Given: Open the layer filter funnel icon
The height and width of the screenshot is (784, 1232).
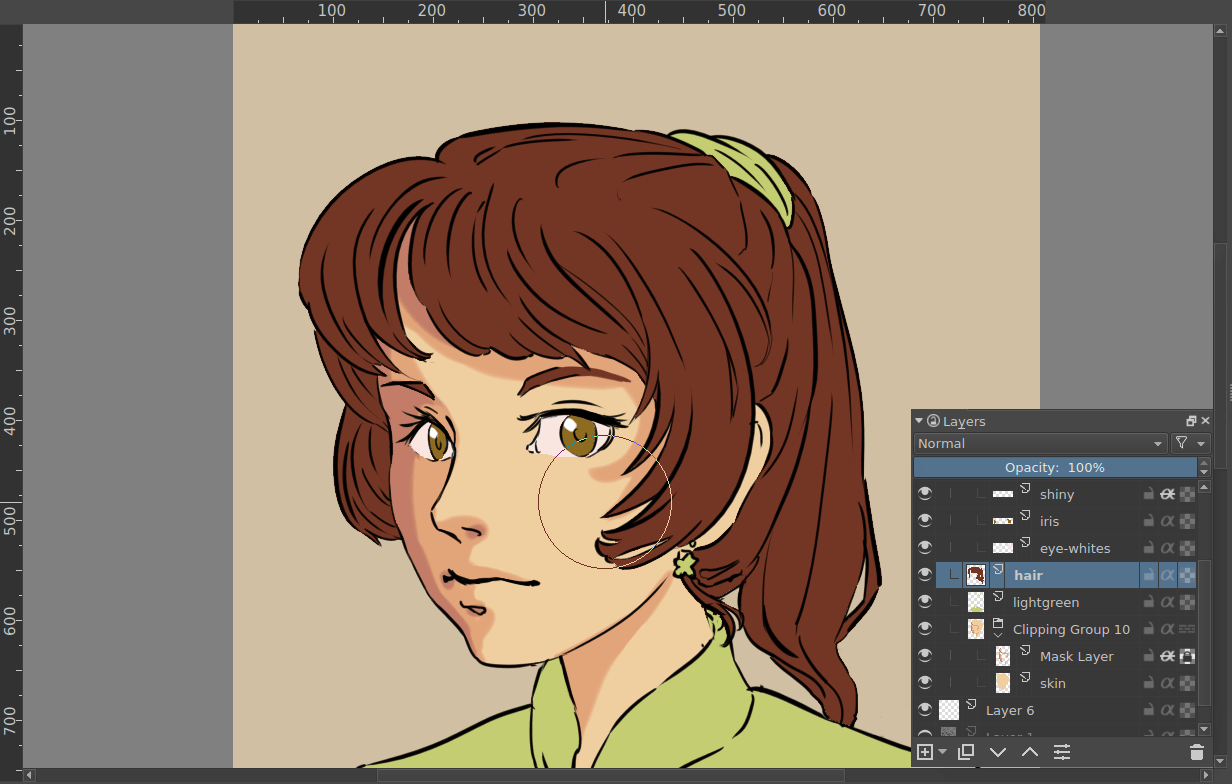Looking at the screenshot, I should coord(1182,443).
